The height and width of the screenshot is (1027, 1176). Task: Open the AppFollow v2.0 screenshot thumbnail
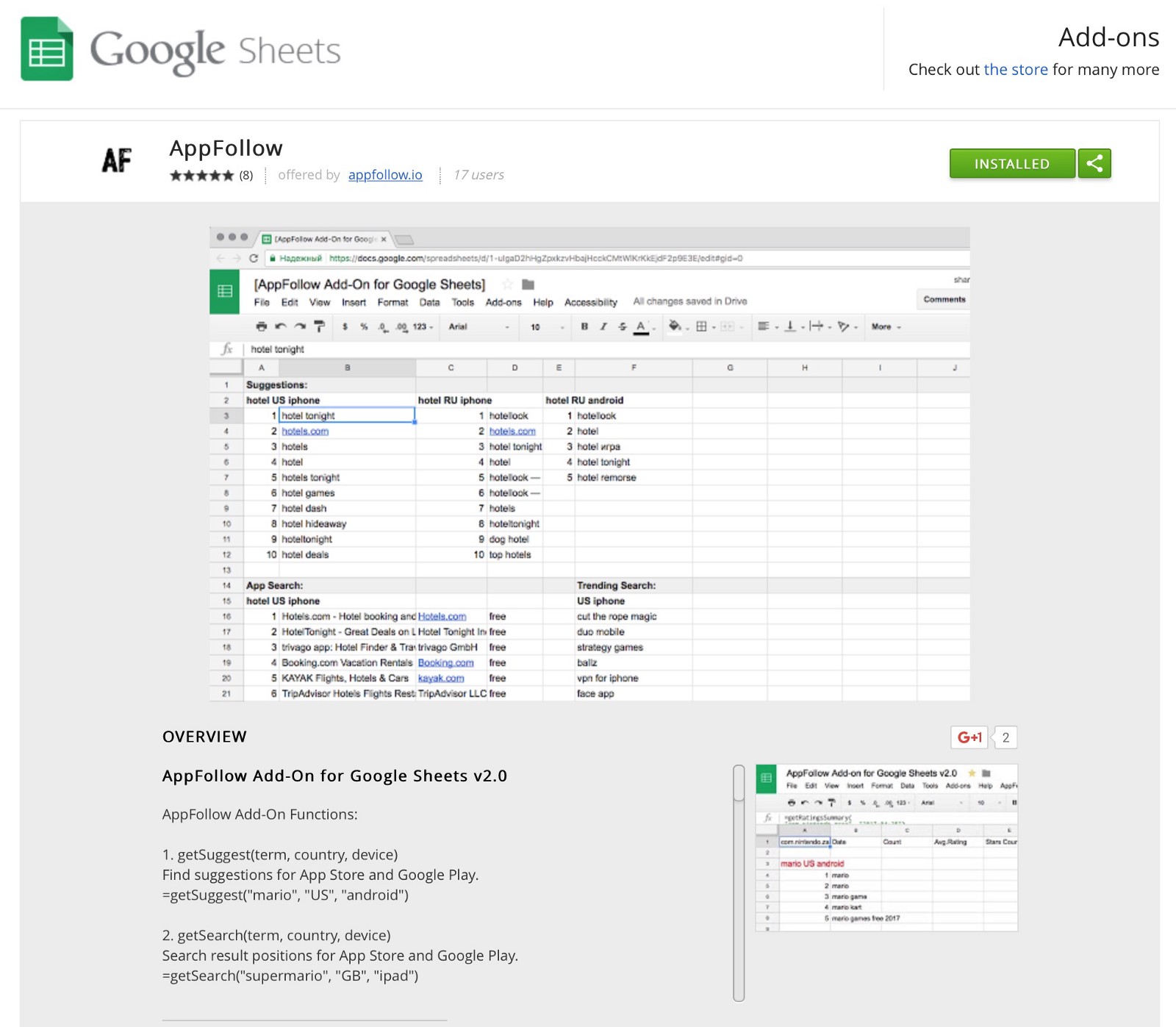tap(886, 848)
